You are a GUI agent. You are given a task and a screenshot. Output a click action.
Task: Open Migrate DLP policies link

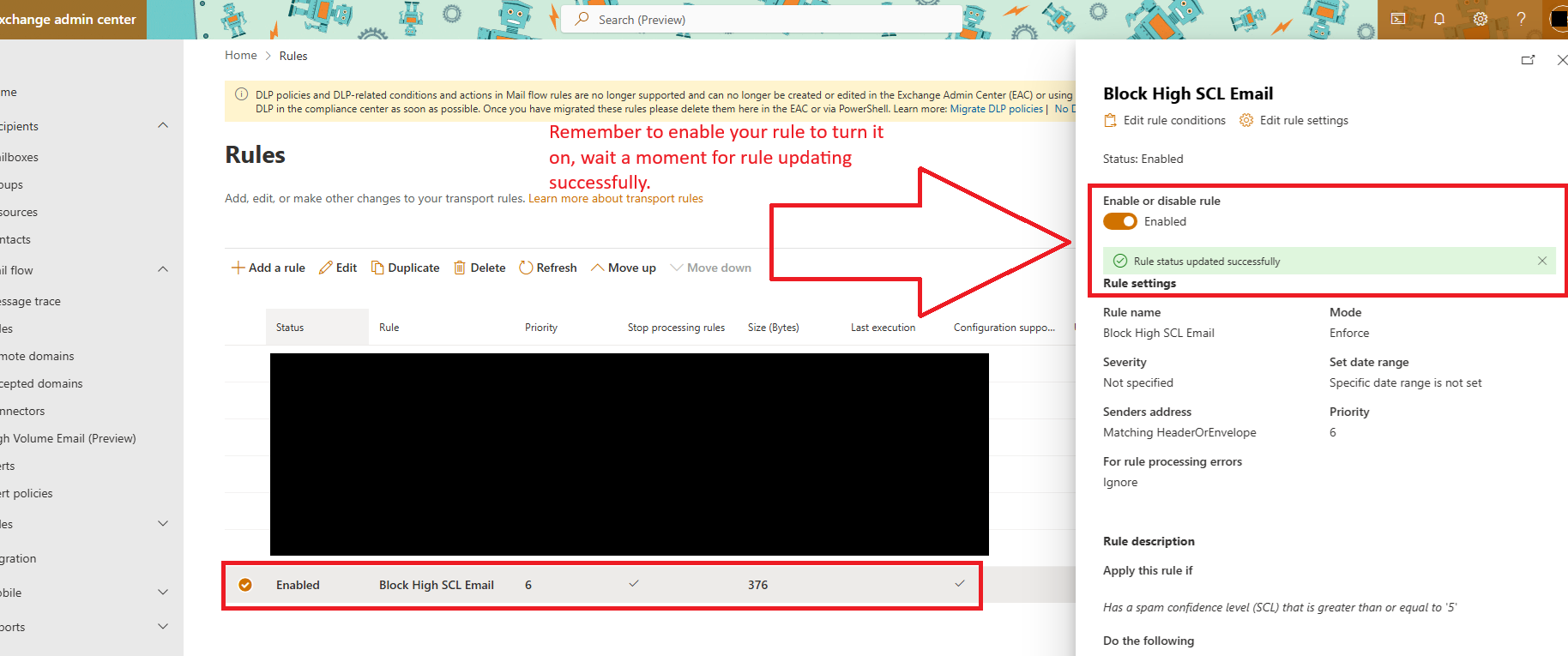(x=996, y=109)
